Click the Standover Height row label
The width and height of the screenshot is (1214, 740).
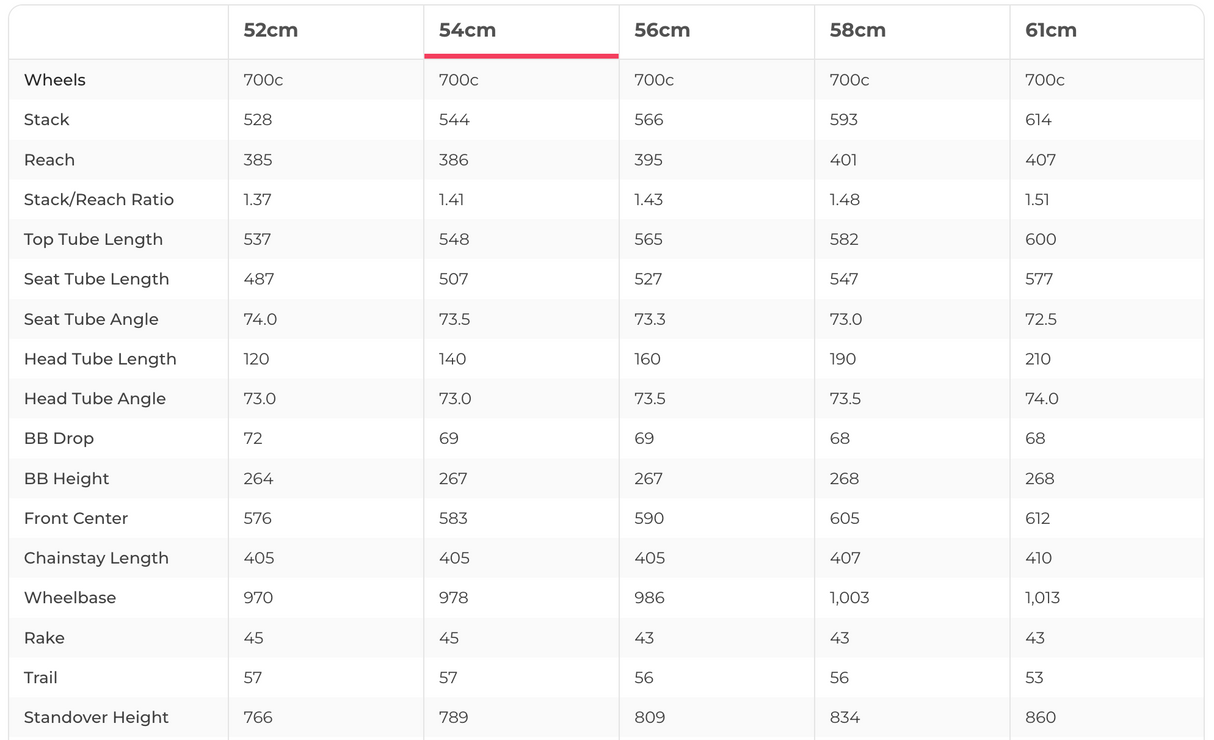tap(96, 717)
